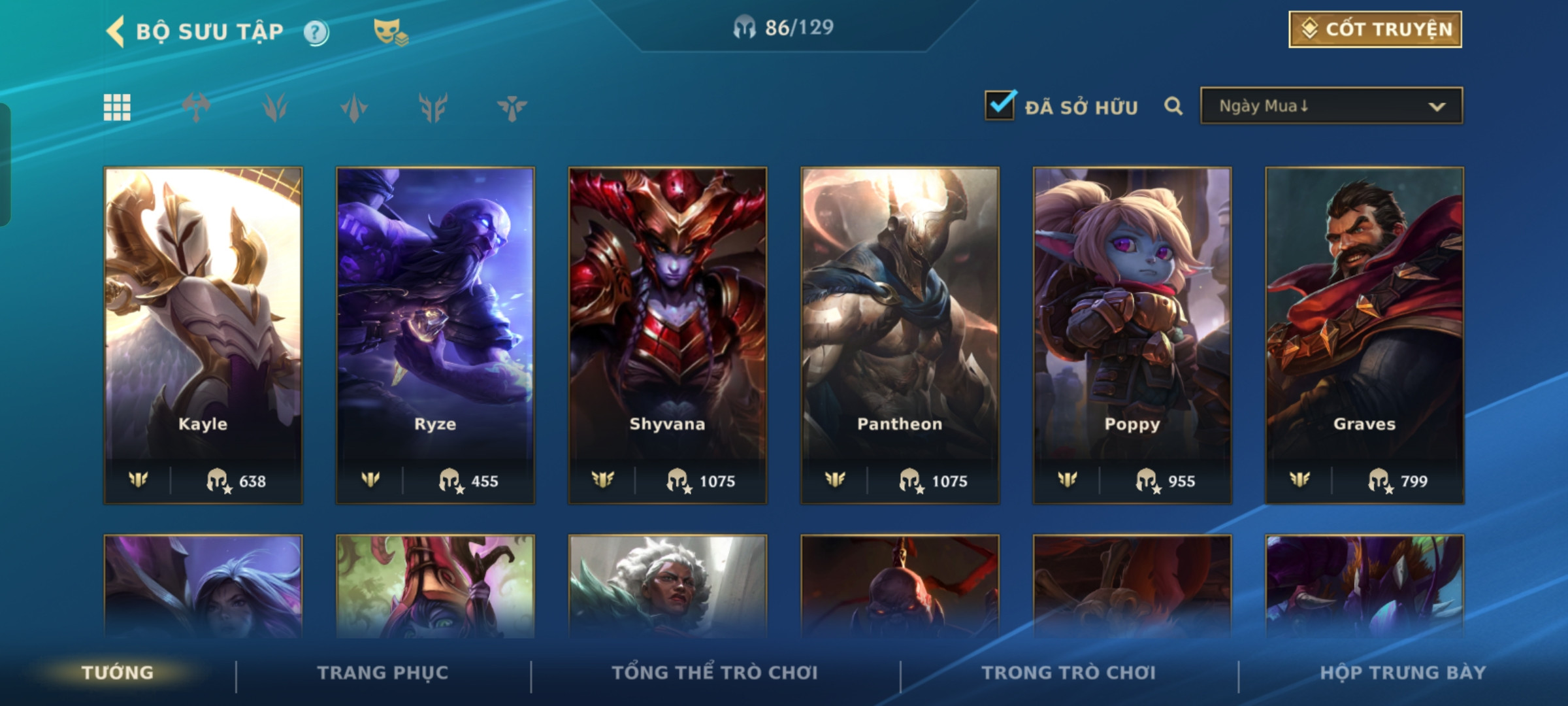This screenshot has height=706, width=1568.
Task: Go back using the Bộ Sưu Tập arrow
Action: click(116, 31)
